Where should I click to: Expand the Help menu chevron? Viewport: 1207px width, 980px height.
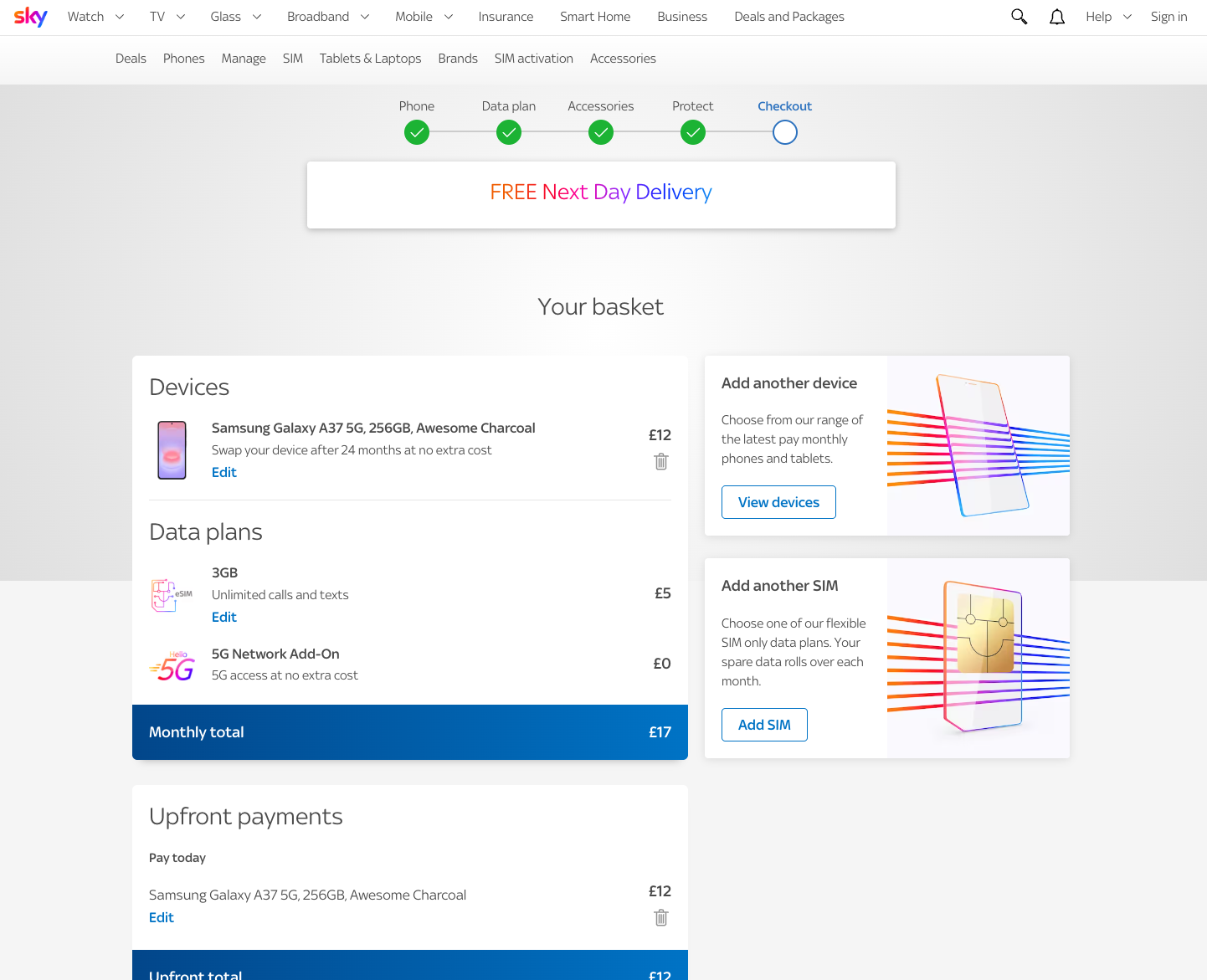(x=1127, y=17)
